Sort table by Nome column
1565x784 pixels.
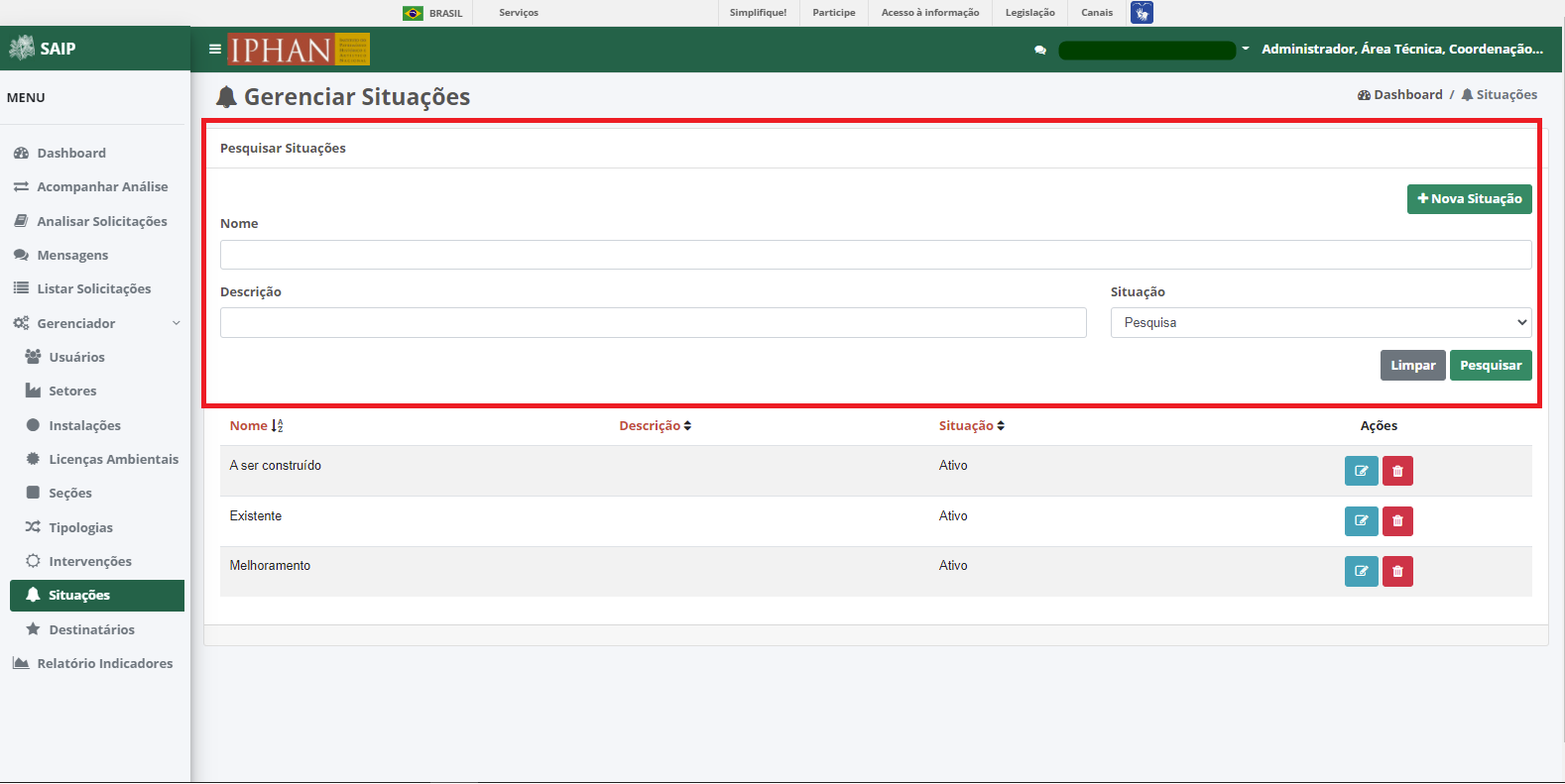[256, 425]
